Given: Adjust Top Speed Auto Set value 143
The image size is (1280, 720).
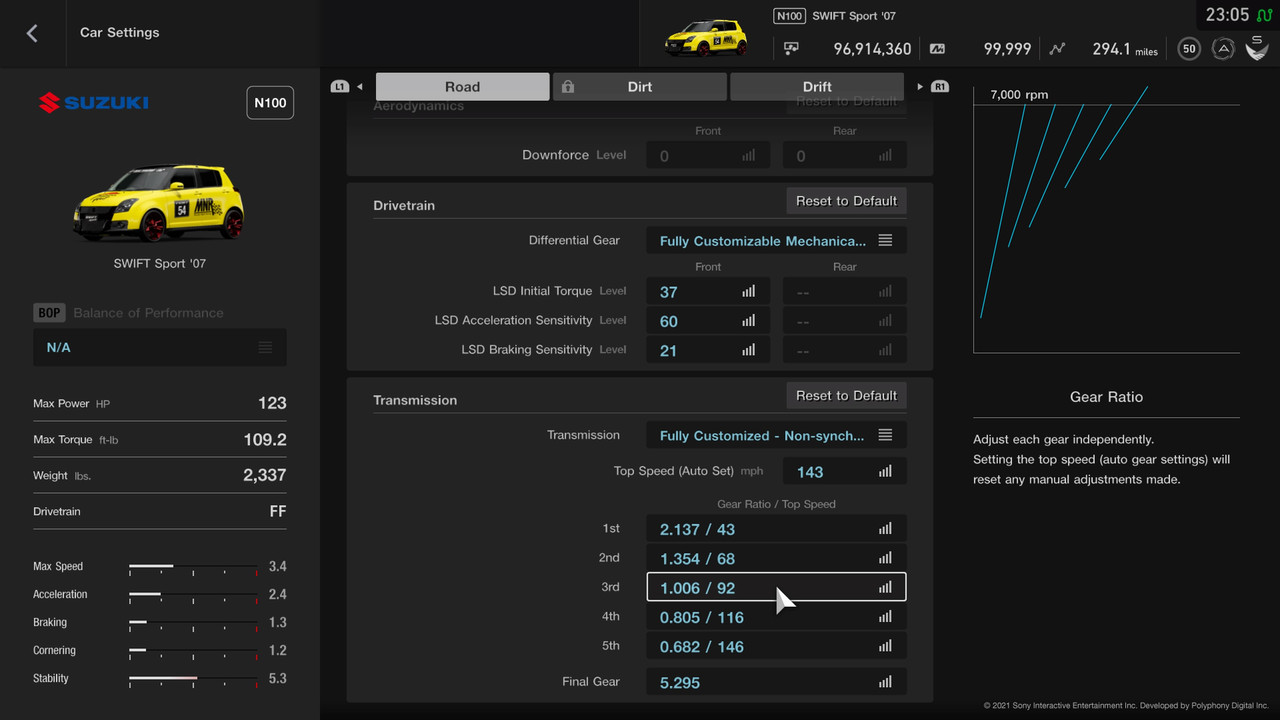Looking at the screenshot, I should pos(845,471).
